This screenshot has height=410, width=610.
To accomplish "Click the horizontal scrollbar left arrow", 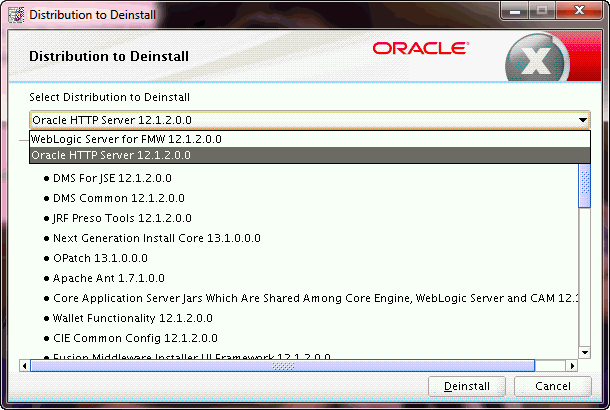I will (x=25, y=366).
